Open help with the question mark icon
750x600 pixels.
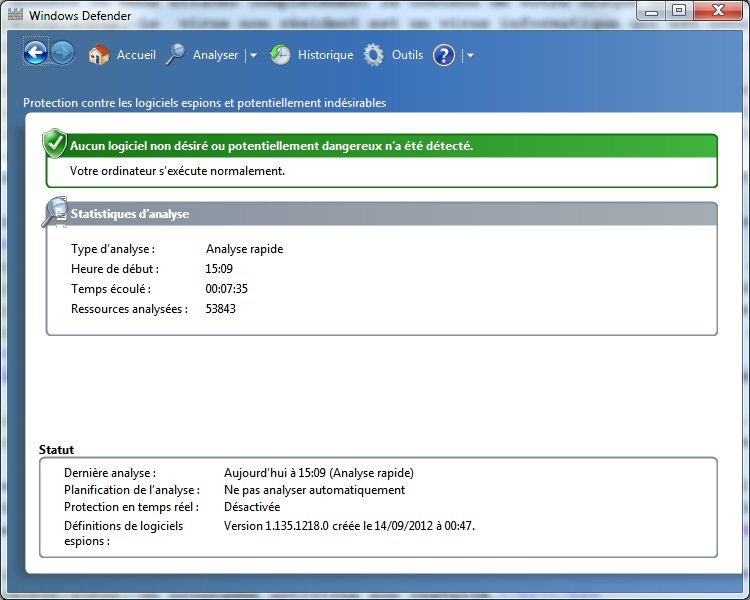444,56
